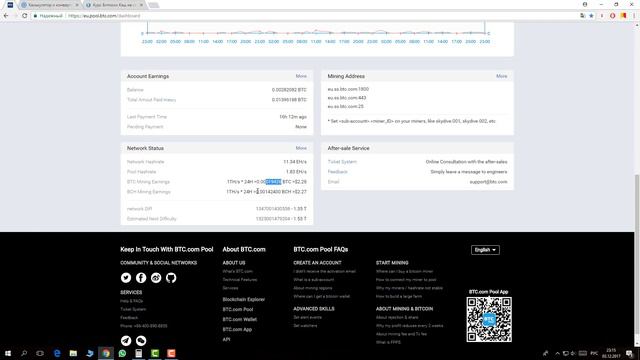This screenshot has width=640, height=360.
Task: Switch to the Курс Биткоин browser tab
Action: pyautogui.click(x=114, y=5)
